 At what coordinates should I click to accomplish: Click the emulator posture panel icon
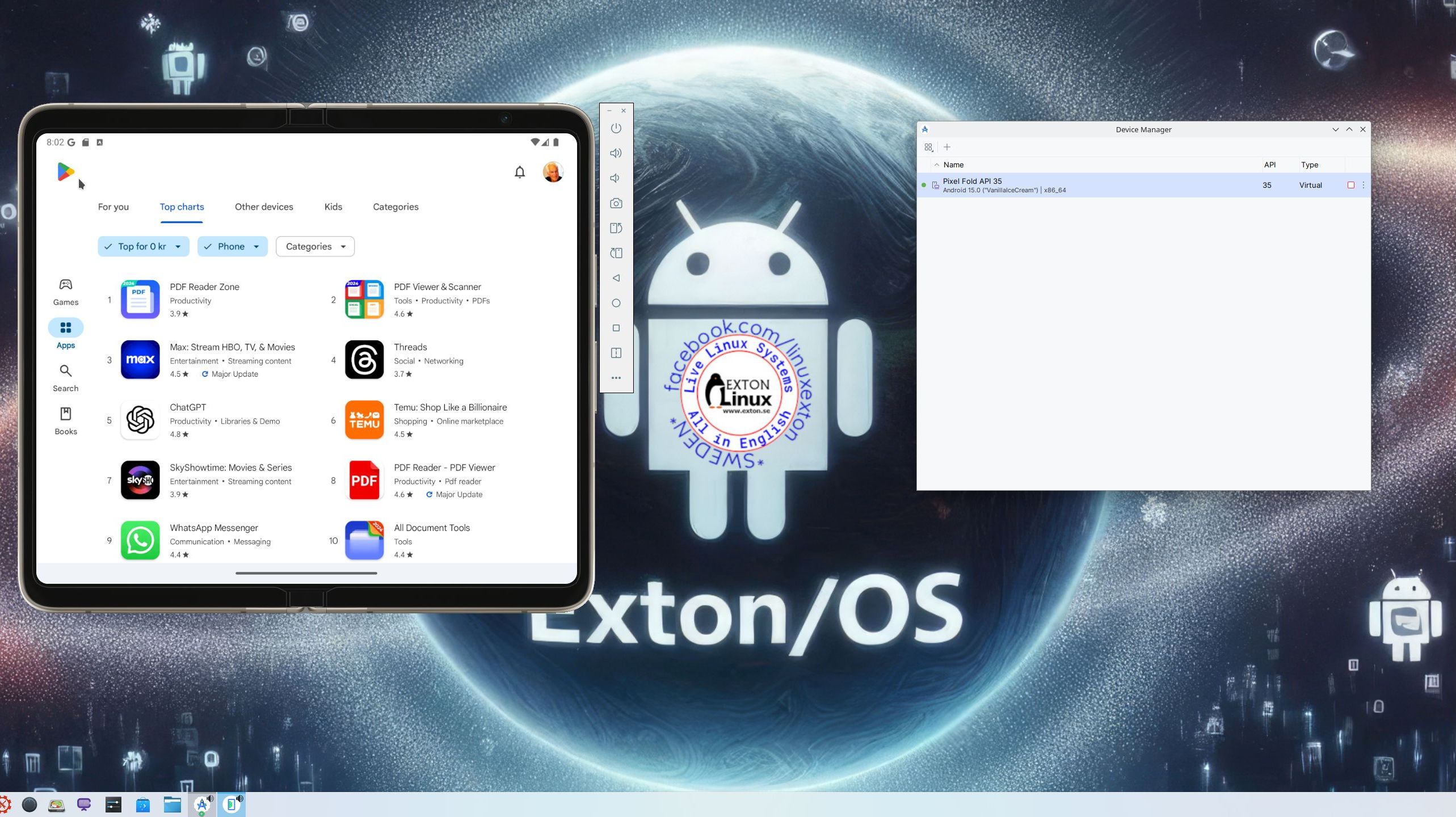click(x=616, y=353)
